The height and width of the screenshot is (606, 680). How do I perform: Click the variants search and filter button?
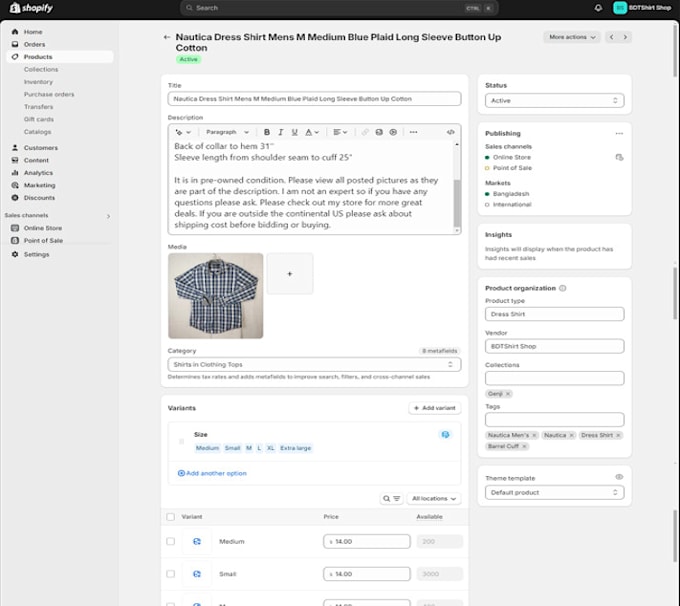click(391, 499)
